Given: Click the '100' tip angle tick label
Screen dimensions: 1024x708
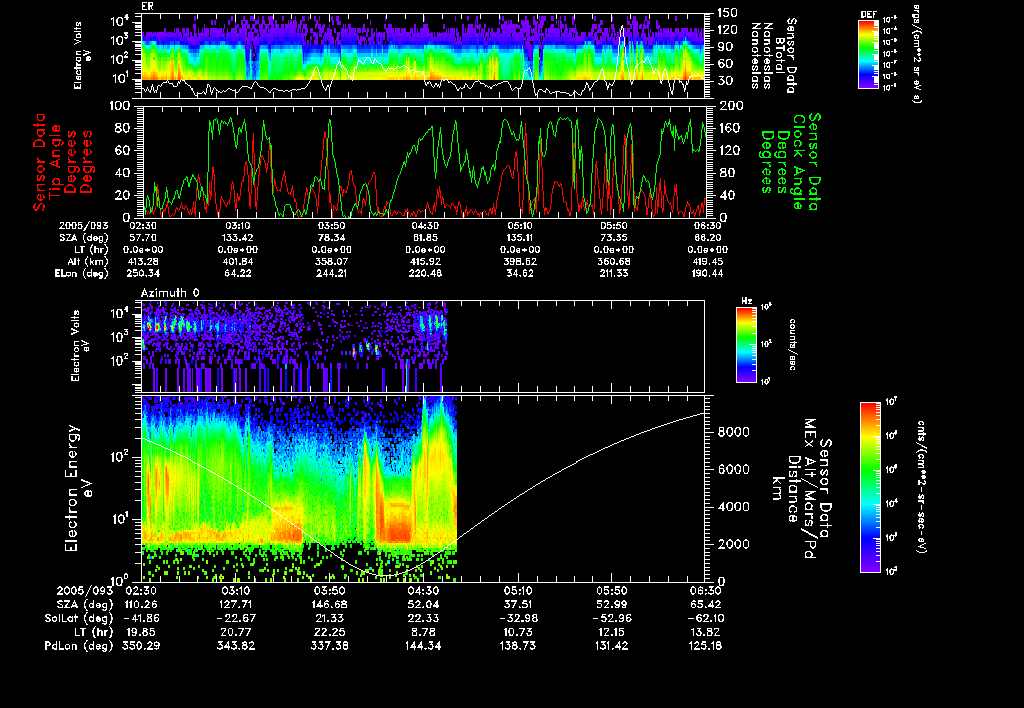Looking at the screenshot, I should coord(121,106).
